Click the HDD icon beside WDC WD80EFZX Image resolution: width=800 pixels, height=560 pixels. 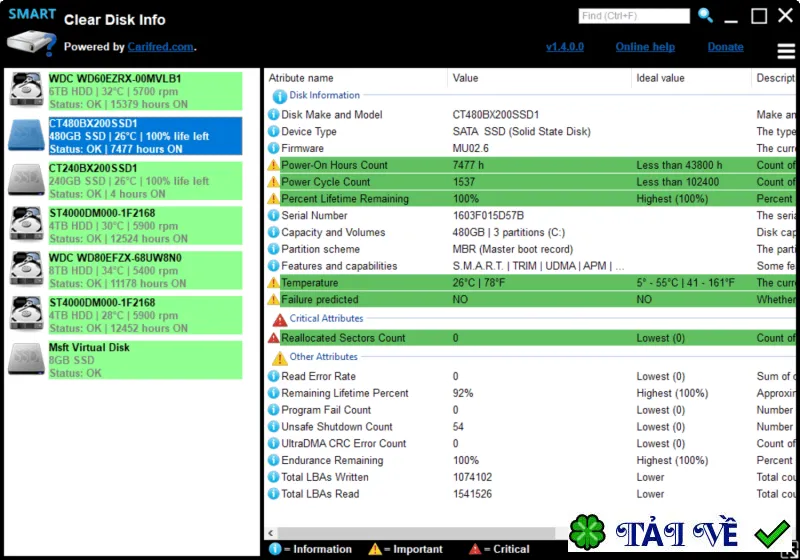(27, 269)
